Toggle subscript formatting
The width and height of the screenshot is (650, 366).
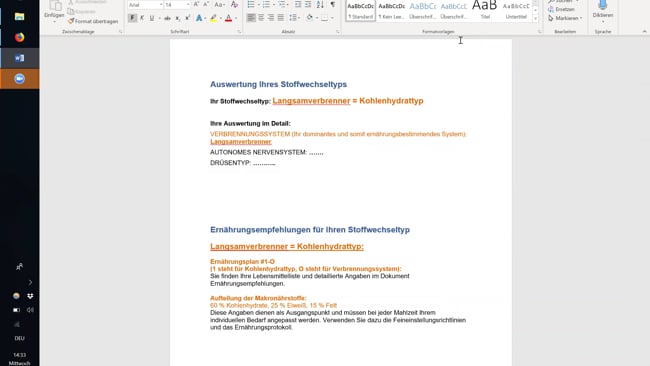177,18
